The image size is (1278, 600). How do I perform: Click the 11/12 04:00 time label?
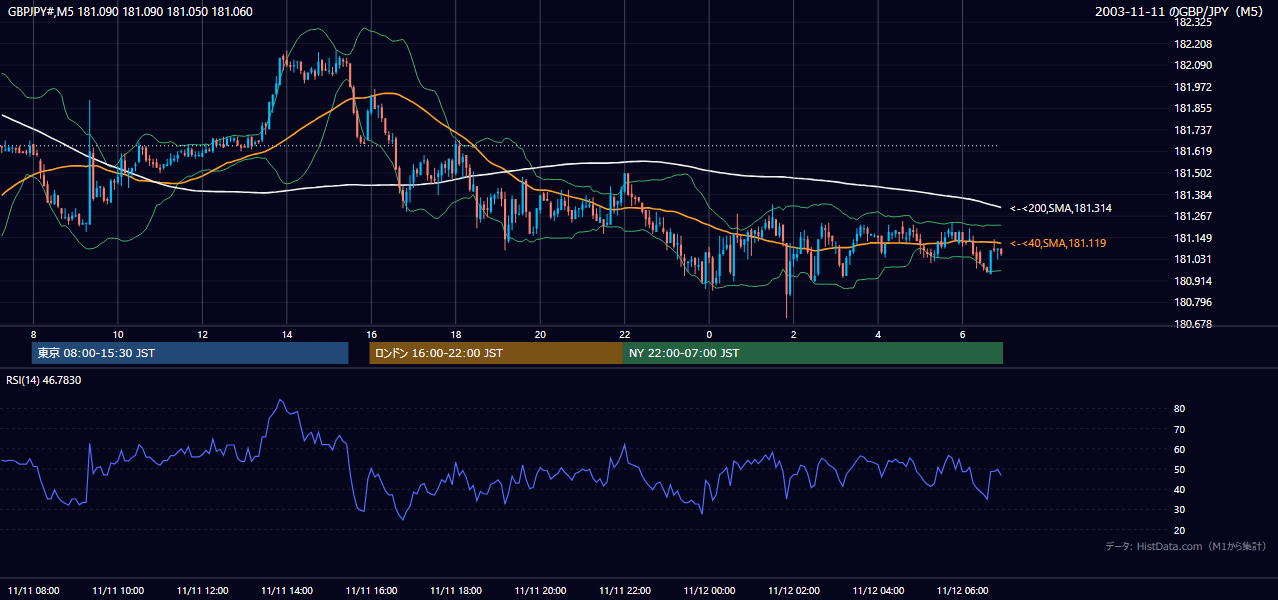click(x=878, y=590)
